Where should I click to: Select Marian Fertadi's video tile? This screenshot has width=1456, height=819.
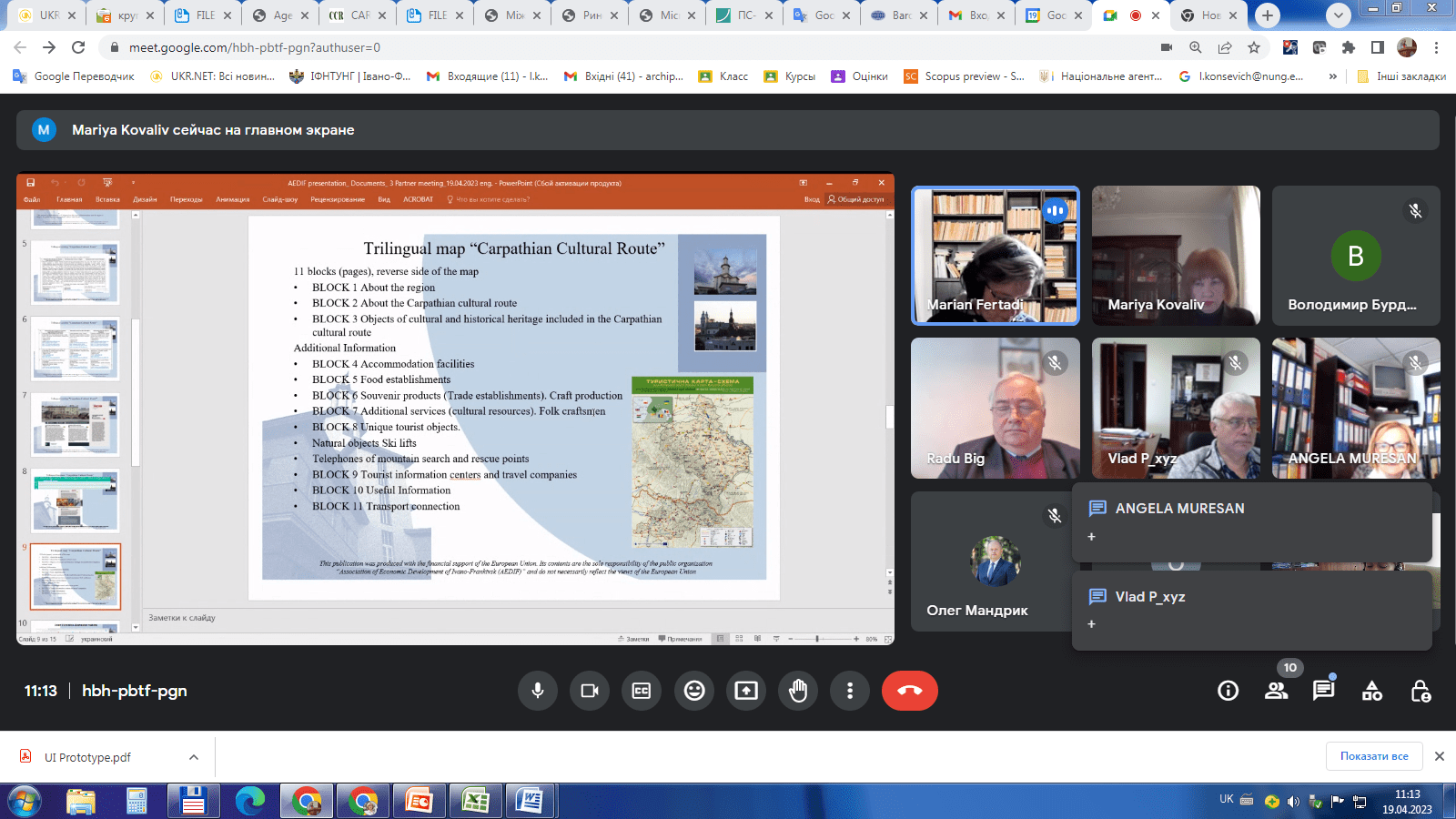click(996, 256)
